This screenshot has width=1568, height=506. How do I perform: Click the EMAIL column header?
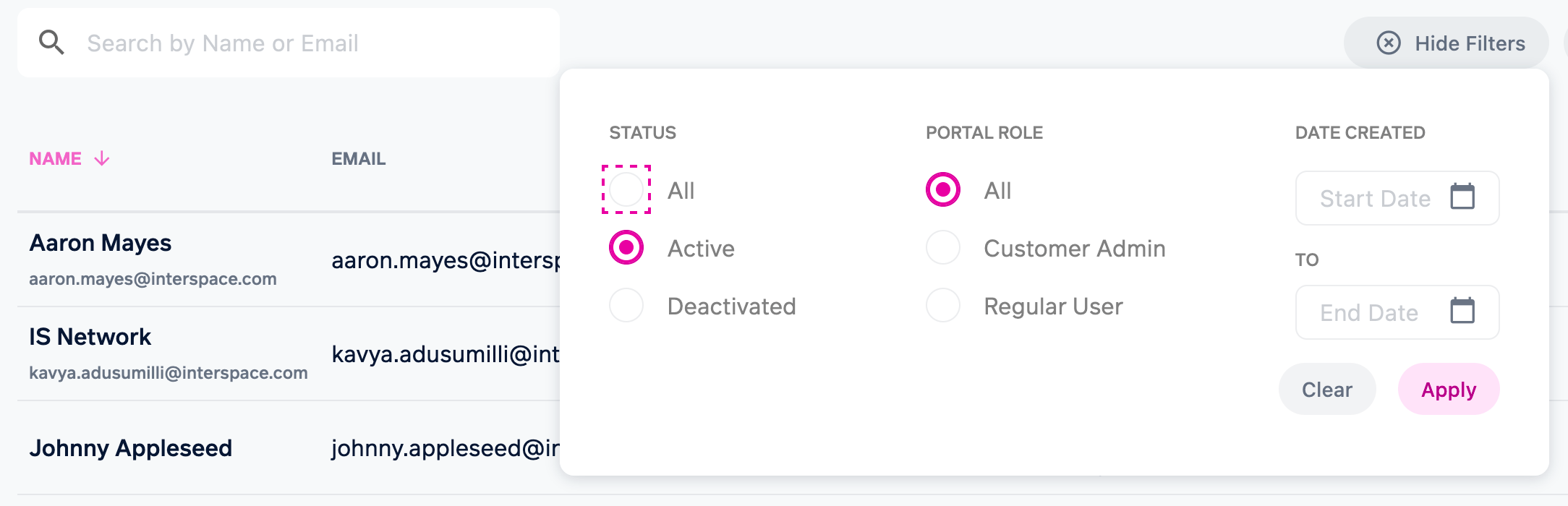359,158
